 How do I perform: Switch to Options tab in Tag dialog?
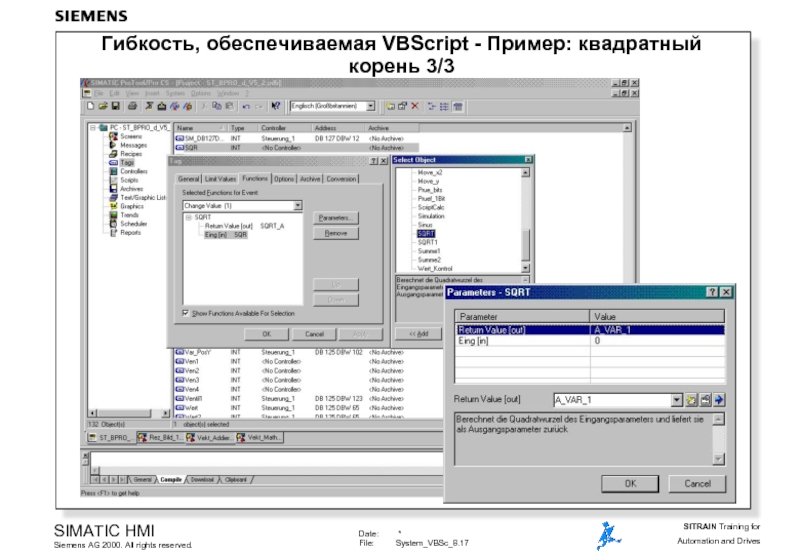click(284, 179)
